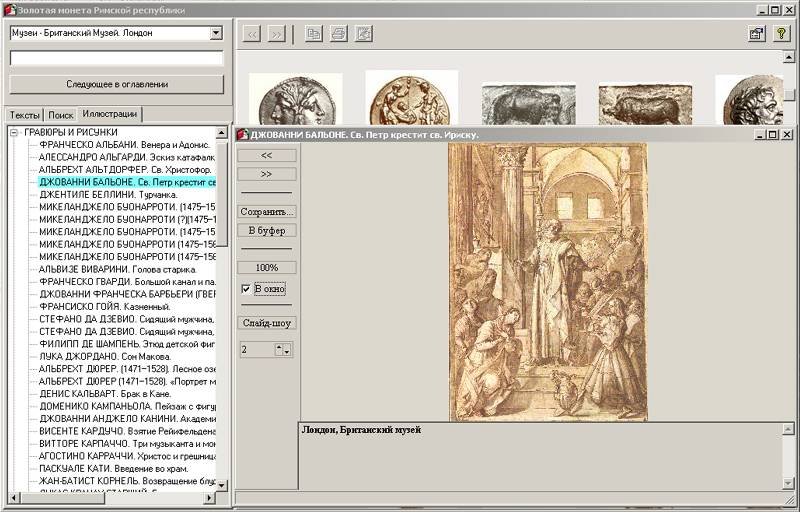The width and height of the screenshot is (800, 512).
Task: Click the tree list vertical scrollbar thumb
Action: click(222, 194)
